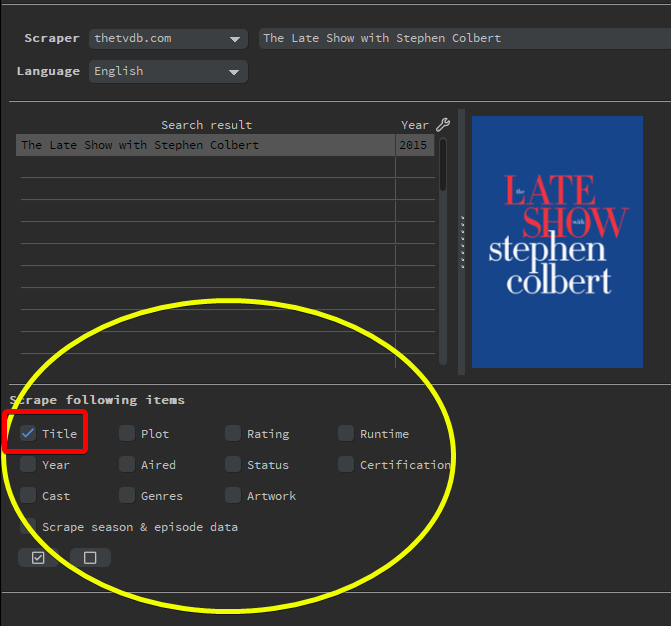Viewport: 671px width, 626px height.
Task: Enable the Genres checkbox
Action: coord(127,495)
